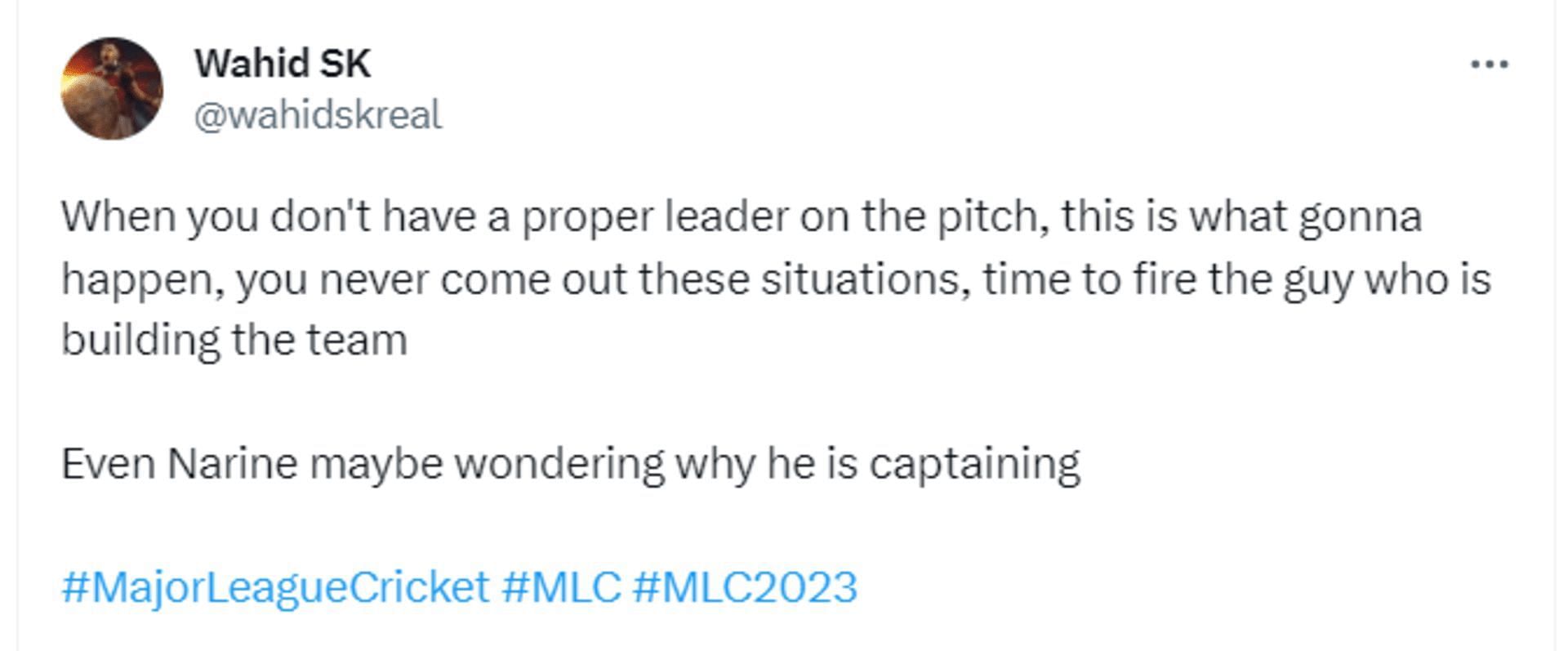
Task: Click the line starting 'When you don't have'
Action: 742,217
